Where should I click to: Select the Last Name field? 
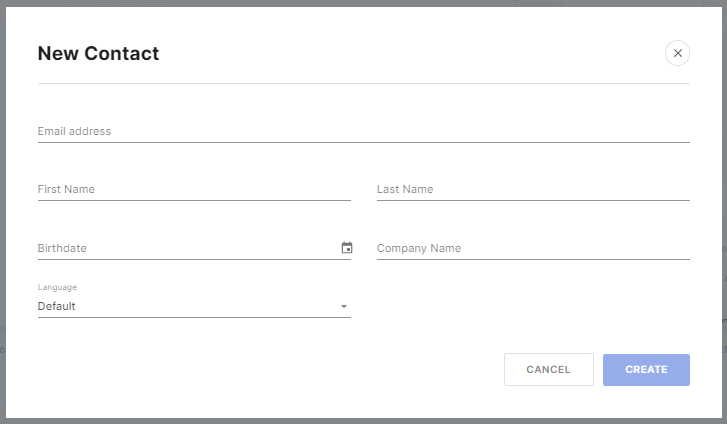click(533, 189)
